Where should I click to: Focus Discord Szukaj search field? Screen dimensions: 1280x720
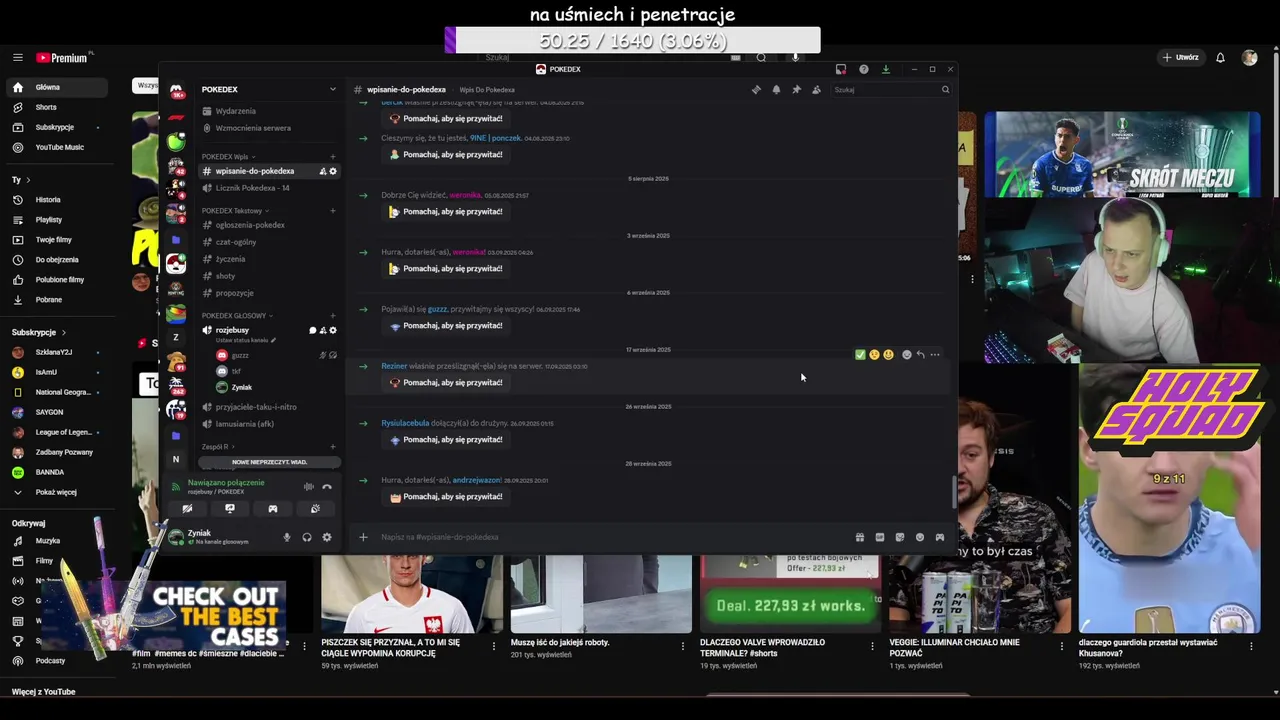pos(891,90)
